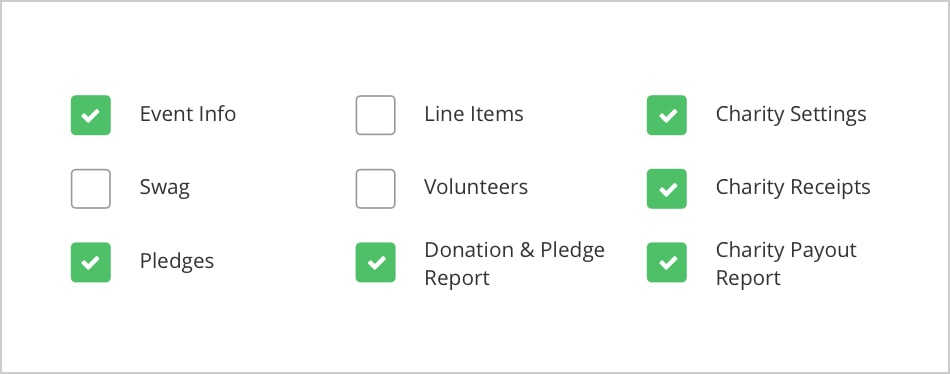Click the 'Swag' text label

coord(165,189)
